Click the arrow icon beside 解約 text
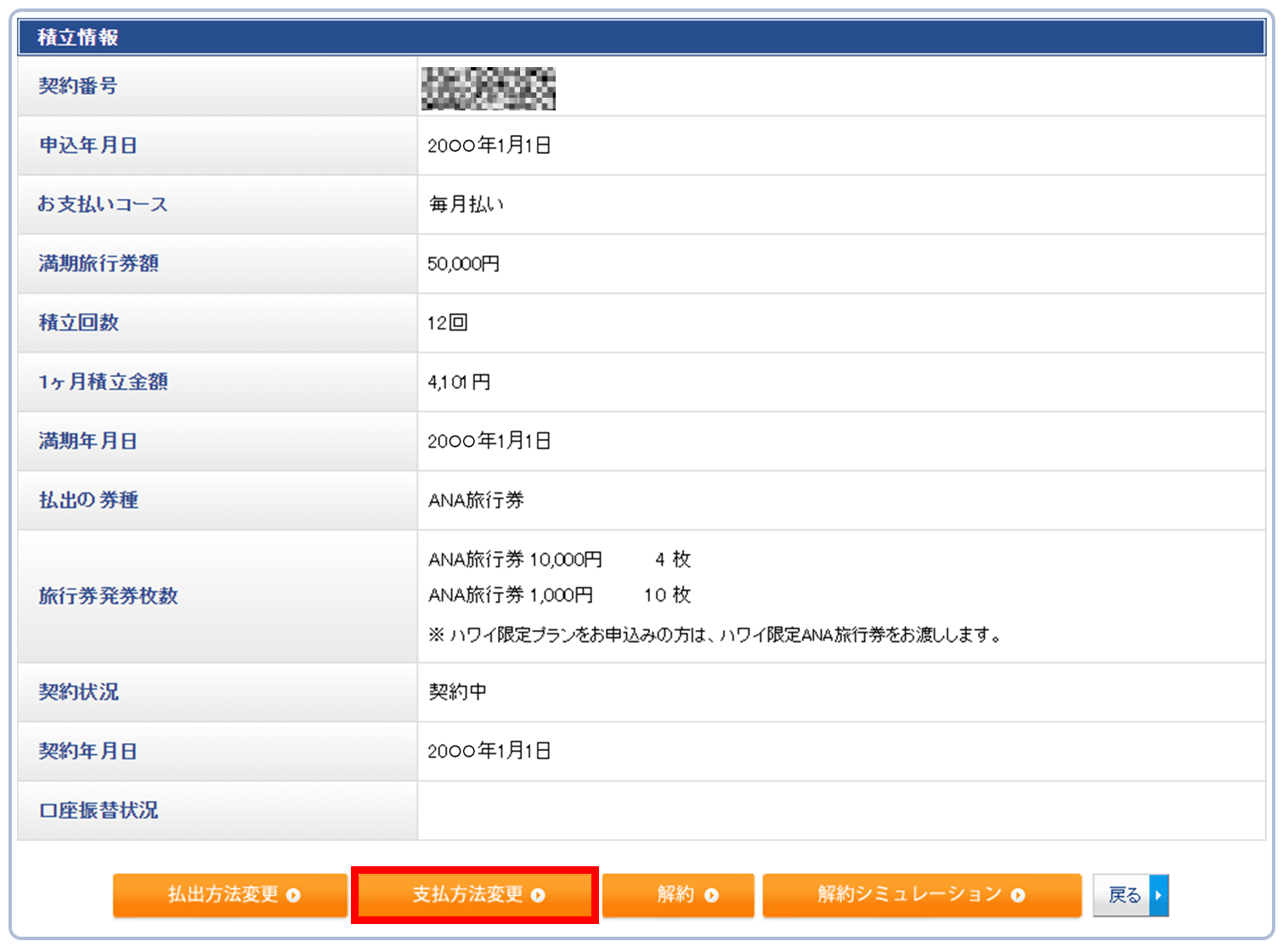The image size is (1283, 952). coord(712,895)
